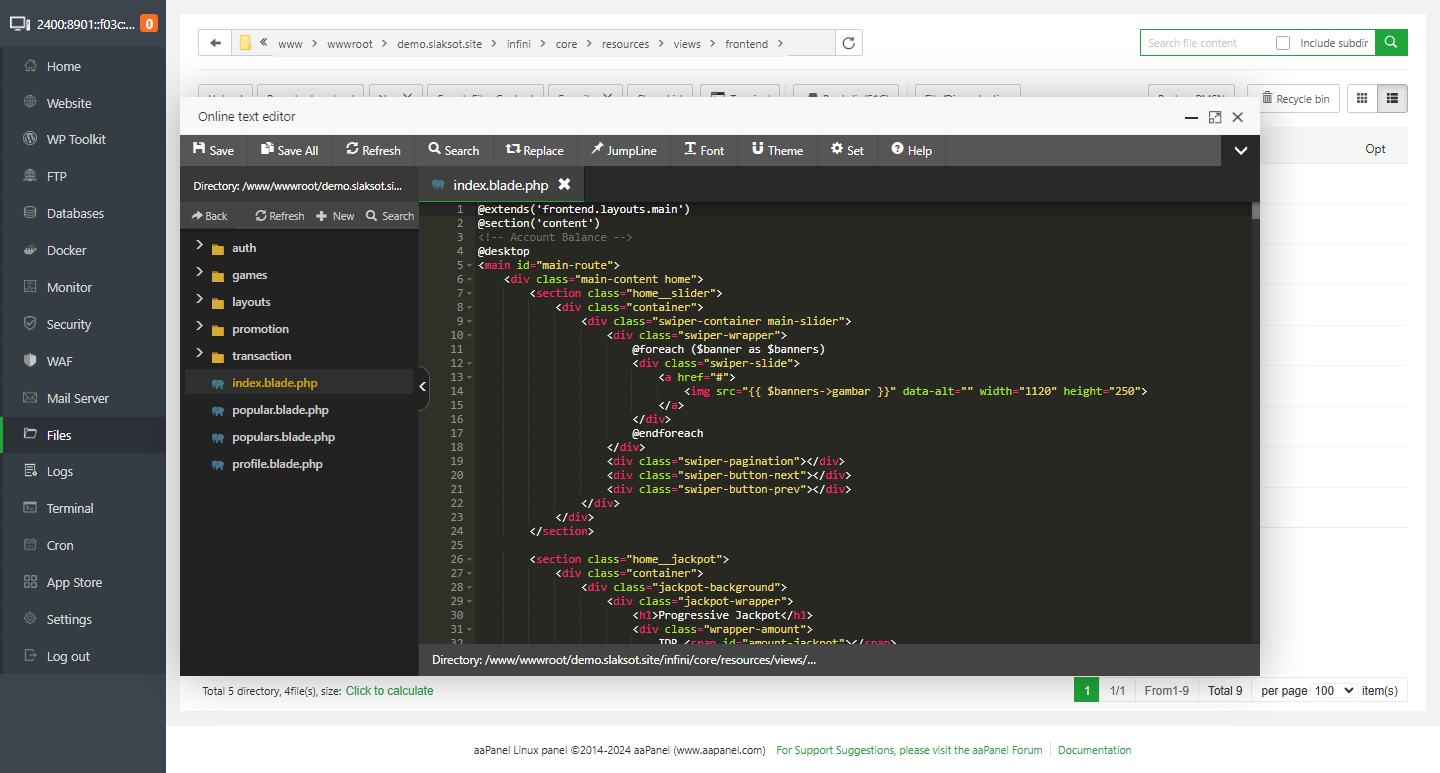Expand the layouts folder
This screenshot has width=1440, height=773.
pyautogui.click(x=199, y=300)
